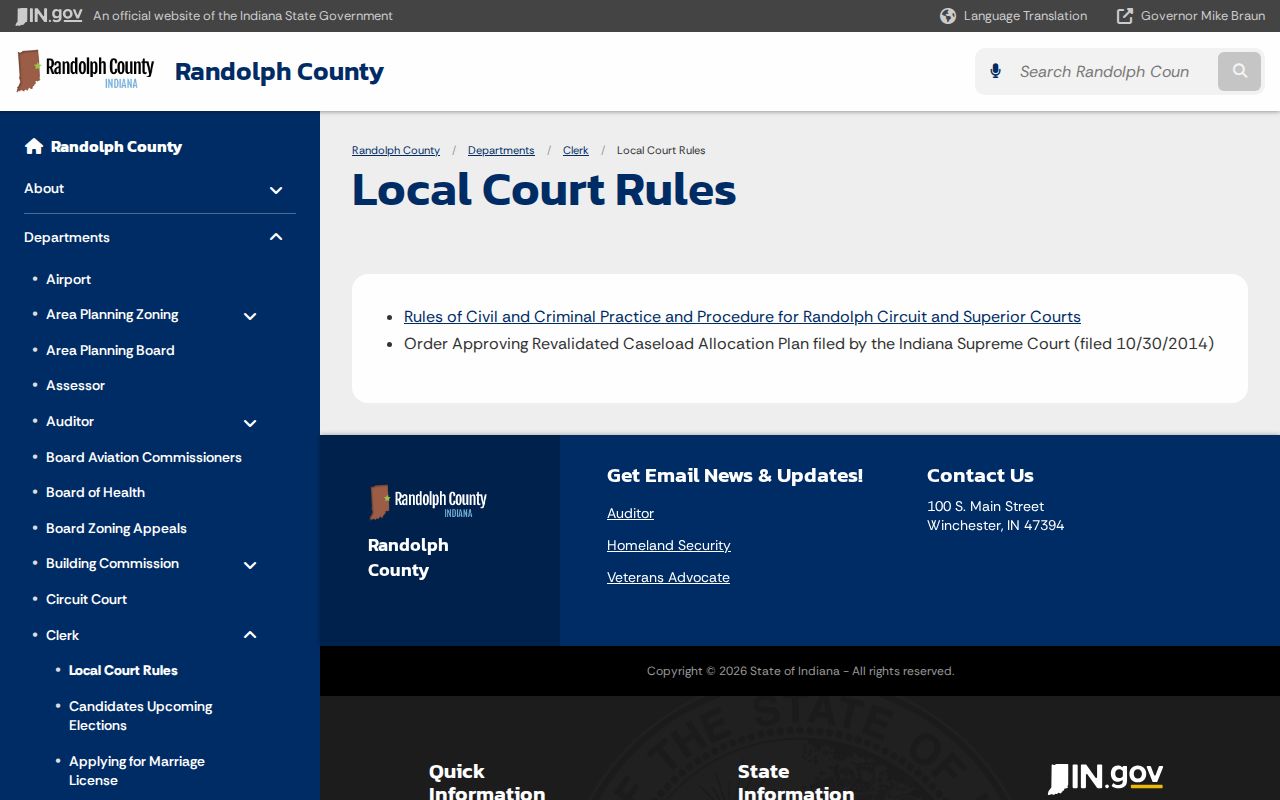This screenshot has height=800, width=1280.
Task: Click the home icon in sidebar
Action: pyautogui.click(x=34, y=146)
